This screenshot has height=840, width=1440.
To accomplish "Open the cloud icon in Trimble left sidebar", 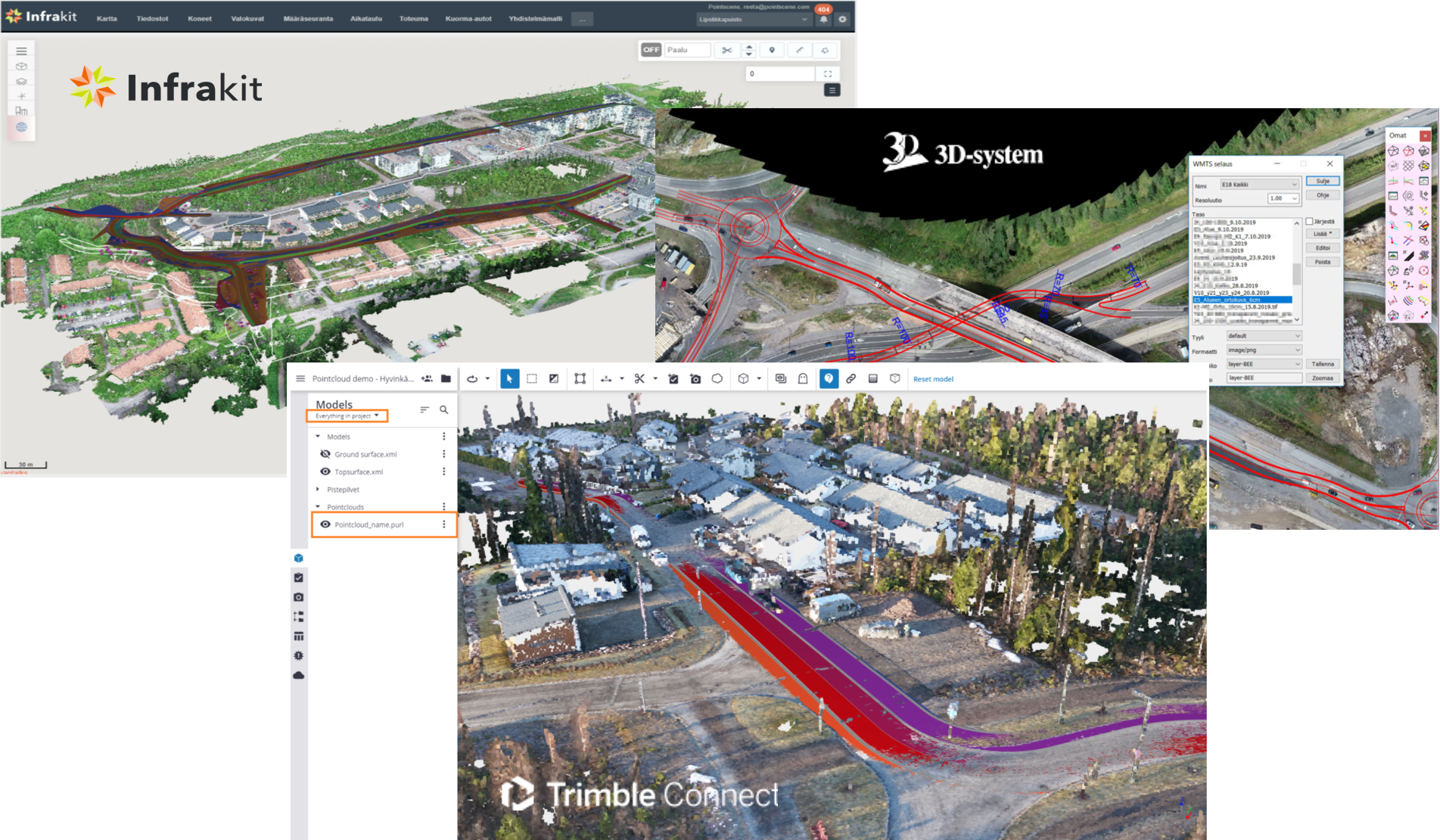I will tap(299, 675).
